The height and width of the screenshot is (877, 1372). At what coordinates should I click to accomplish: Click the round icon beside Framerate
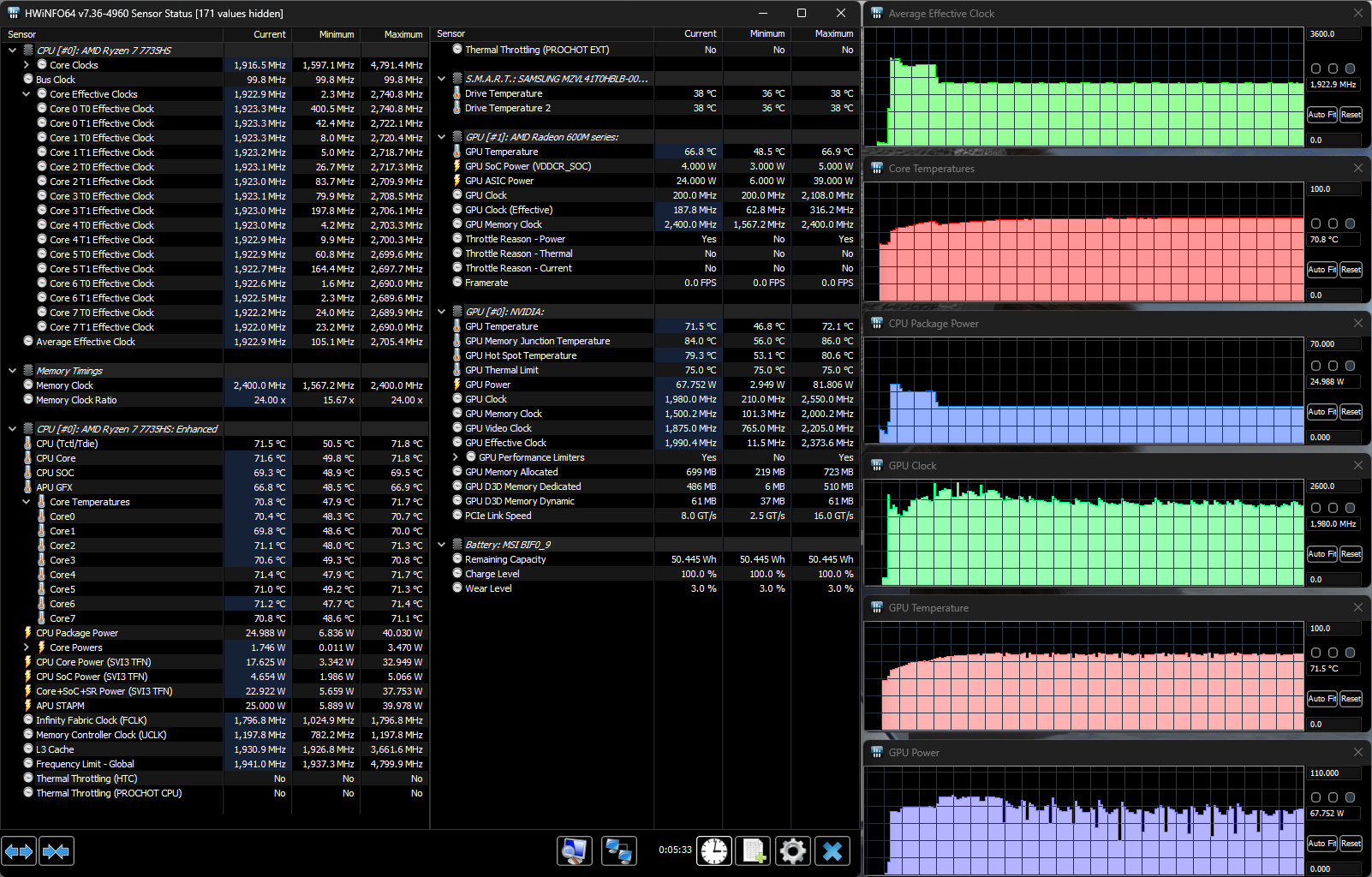(x=457, y=283)
